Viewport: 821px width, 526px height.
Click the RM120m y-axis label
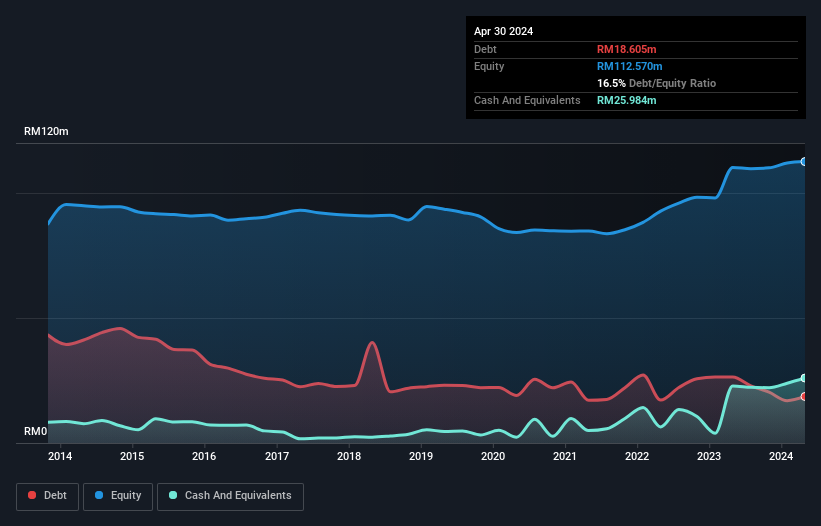point(46,131)
